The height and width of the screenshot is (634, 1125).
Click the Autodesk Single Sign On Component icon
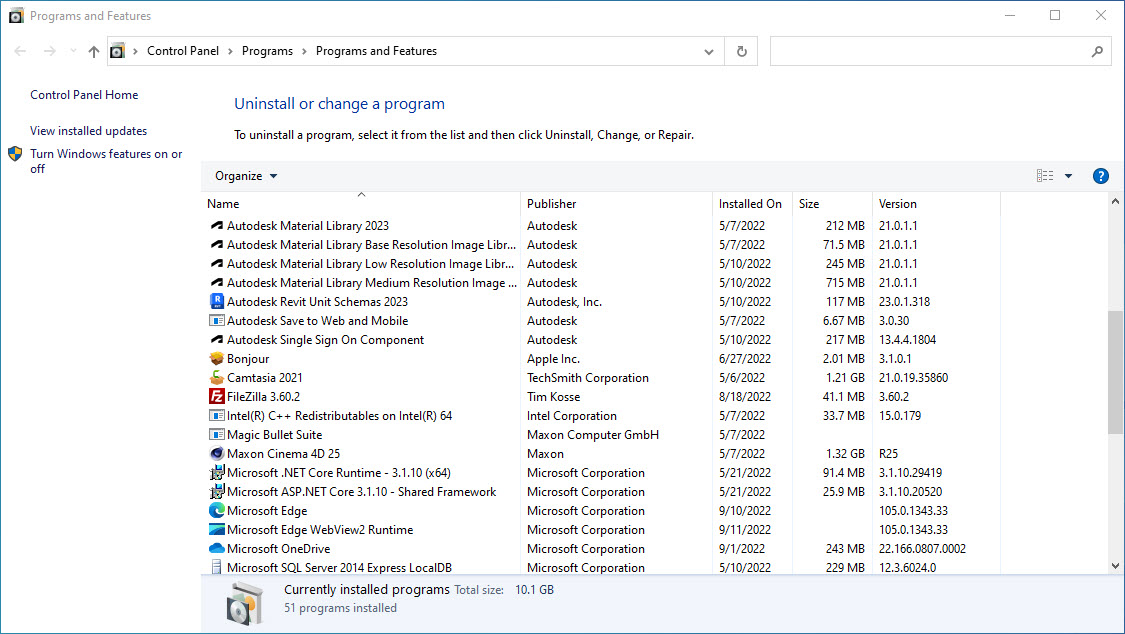(x=216, y=339)
